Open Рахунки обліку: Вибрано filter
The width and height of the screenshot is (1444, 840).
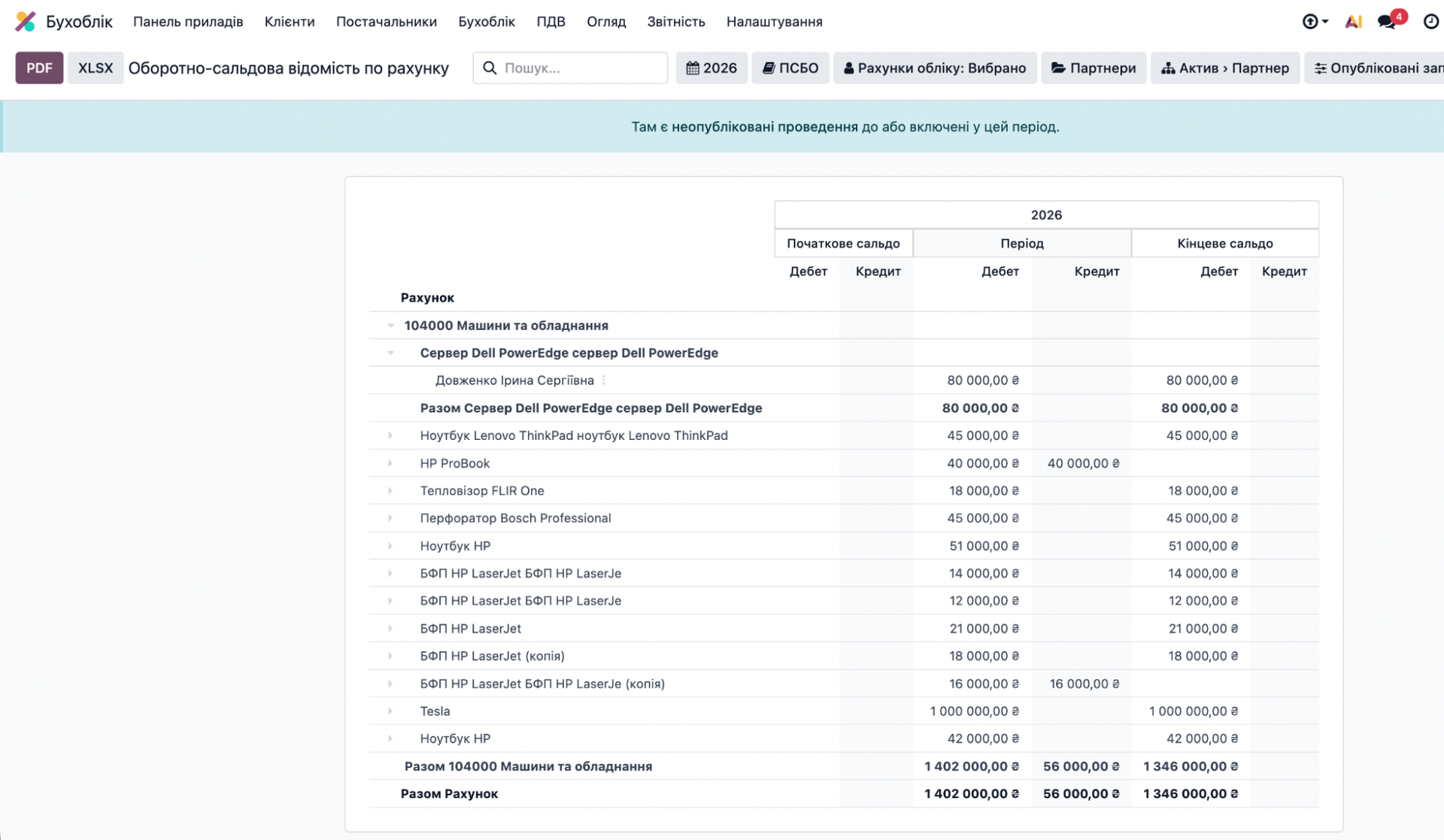pyautogui.click(x=935, y=68)
